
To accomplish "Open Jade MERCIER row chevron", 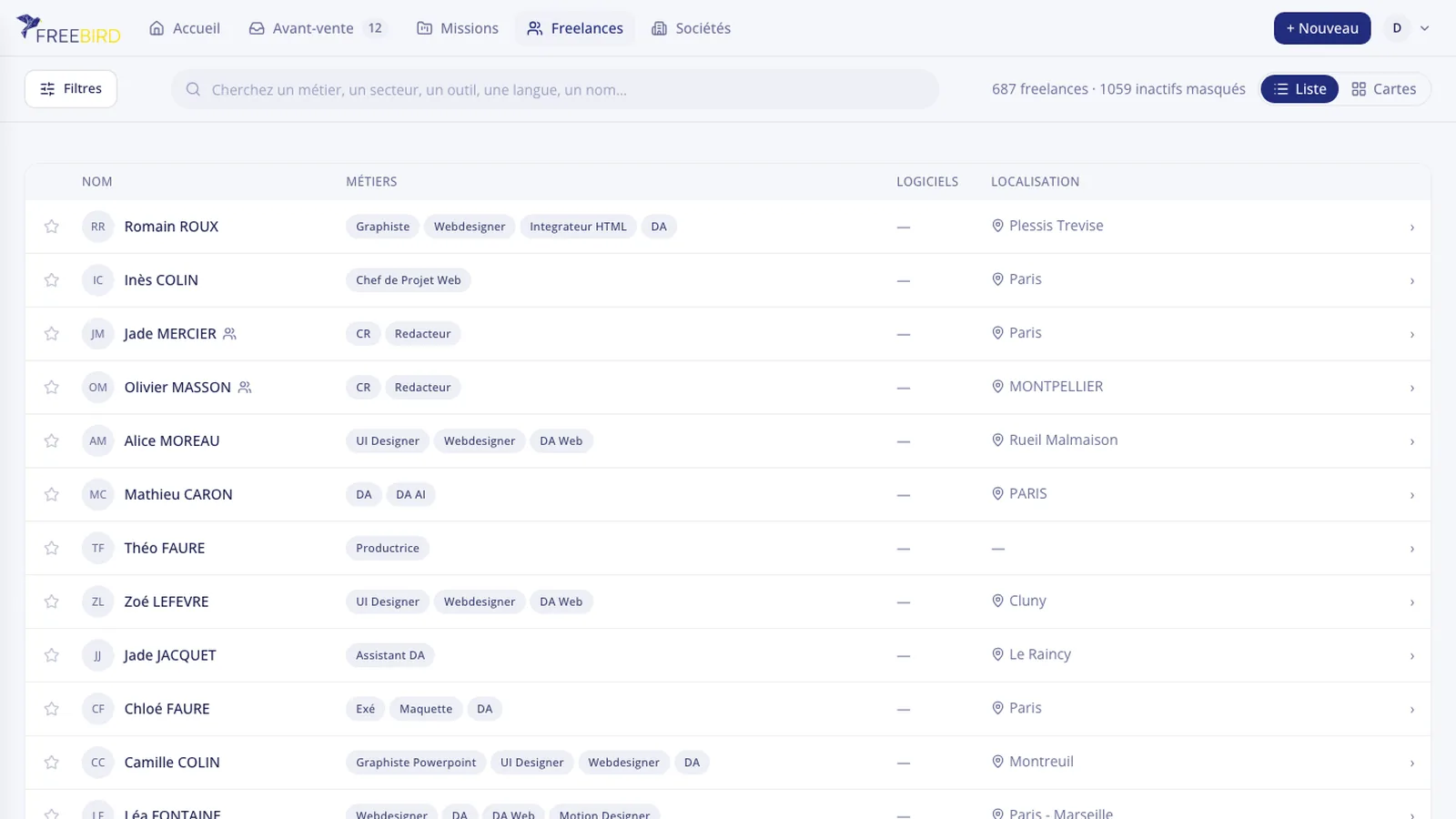I will (x=1411, y=335).
